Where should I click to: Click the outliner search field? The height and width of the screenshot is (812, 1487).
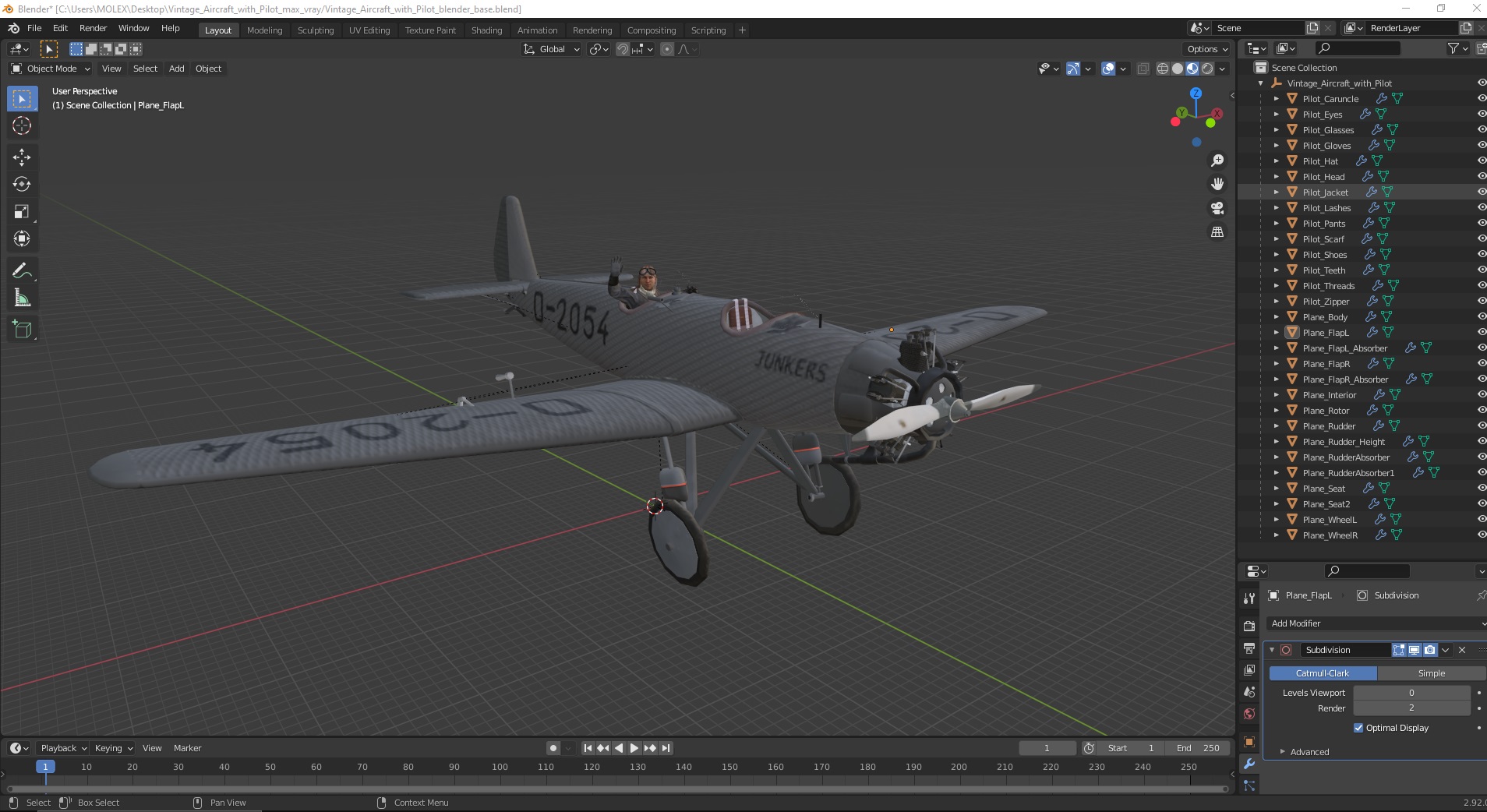1358,48
